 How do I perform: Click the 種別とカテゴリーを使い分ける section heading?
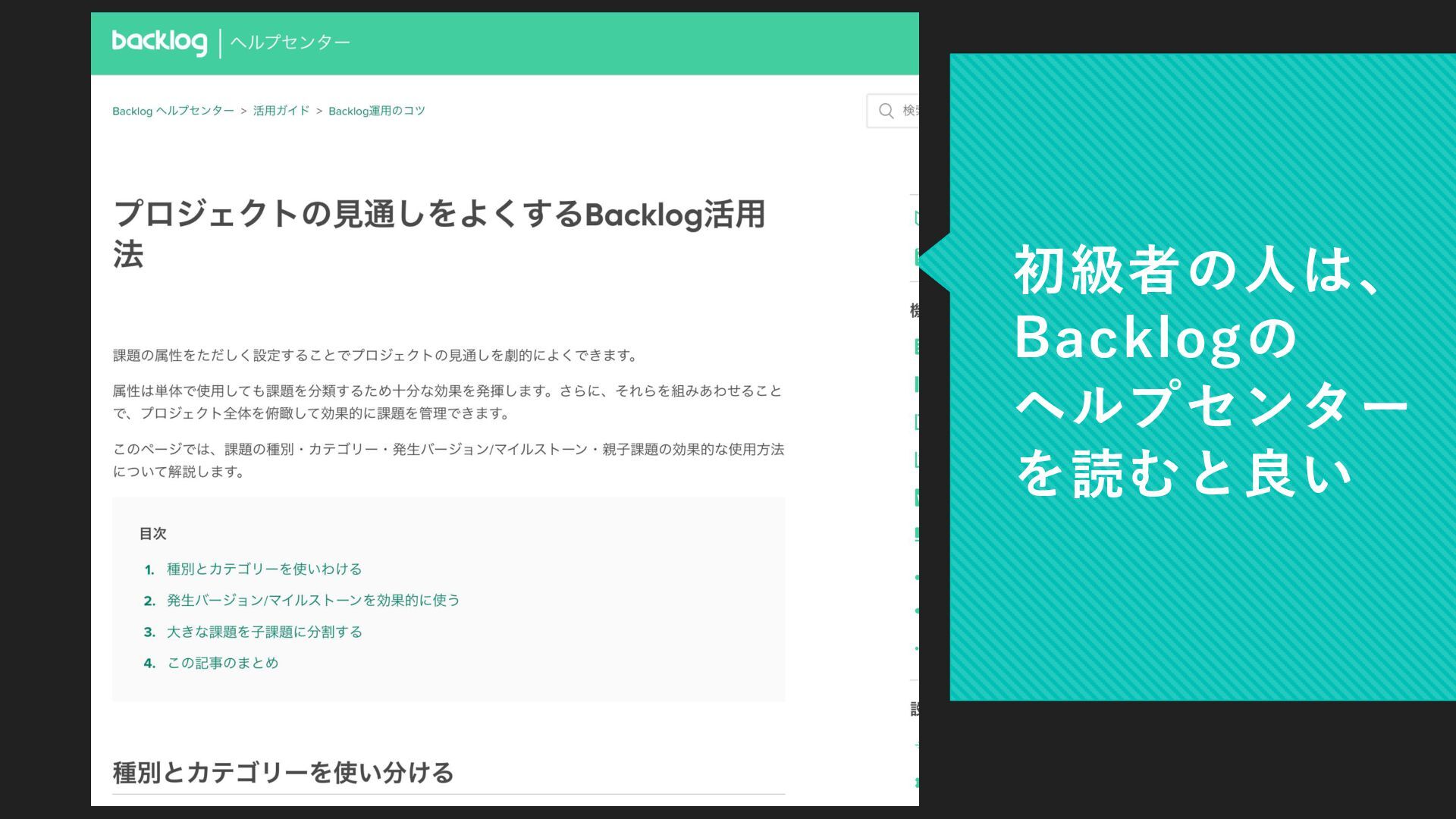coord(283,773)
